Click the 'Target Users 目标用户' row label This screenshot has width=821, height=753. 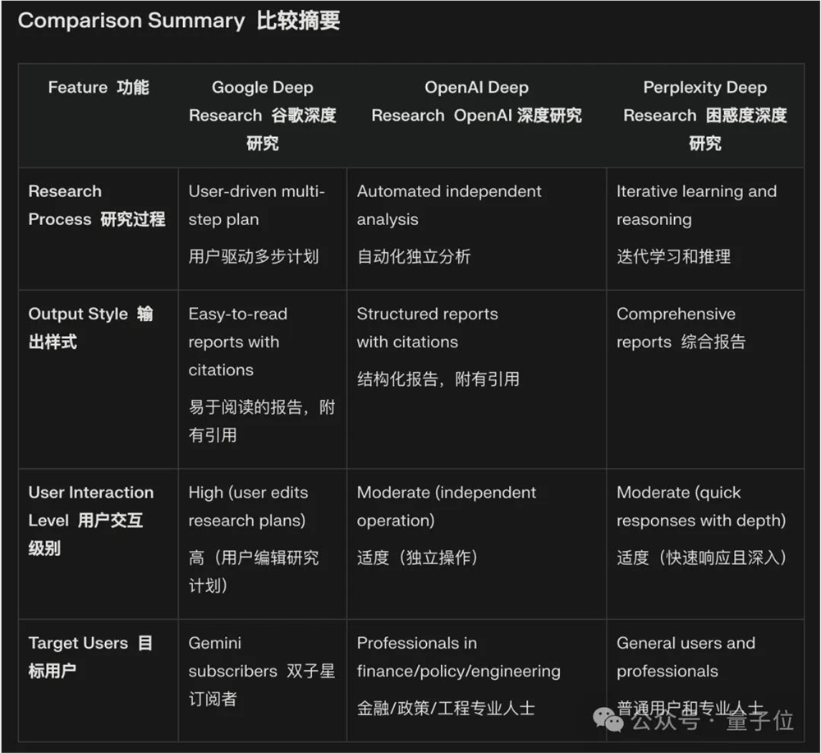pos(91,657)
